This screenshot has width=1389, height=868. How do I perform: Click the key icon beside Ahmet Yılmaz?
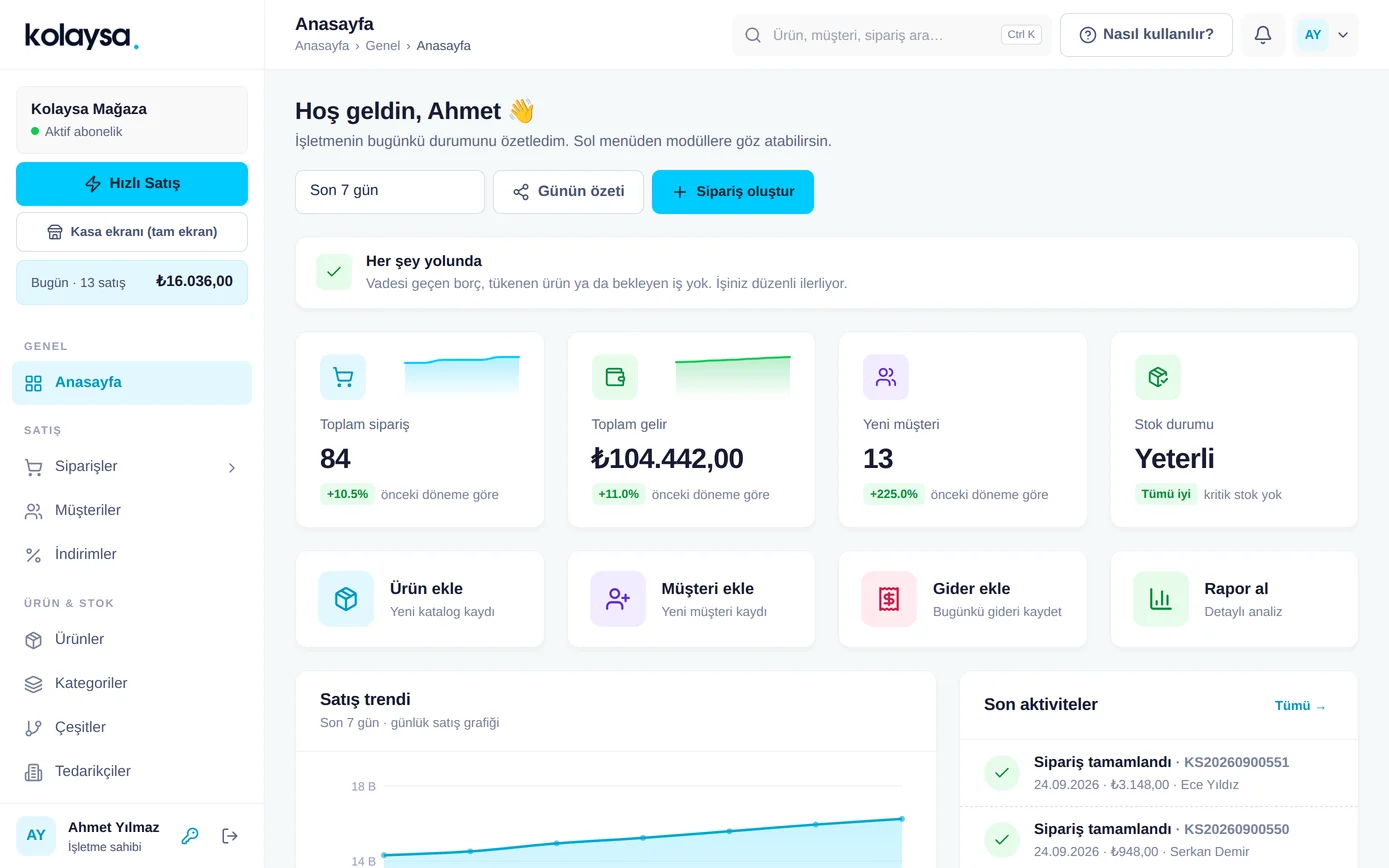tap(189, 836)
